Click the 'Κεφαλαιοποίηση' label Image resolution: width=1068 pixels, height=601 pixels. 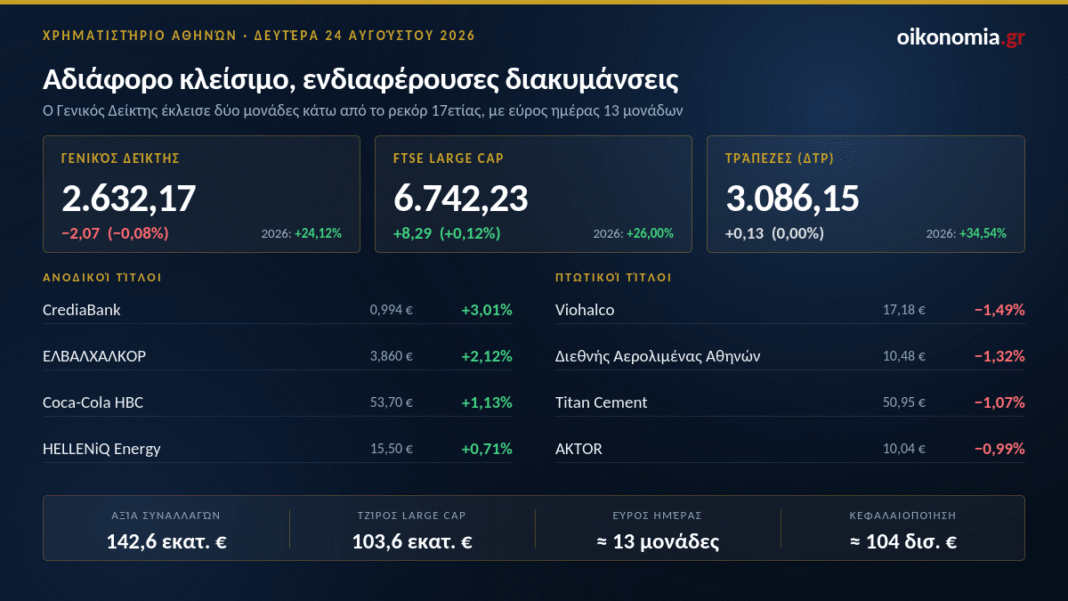(903, 516)
